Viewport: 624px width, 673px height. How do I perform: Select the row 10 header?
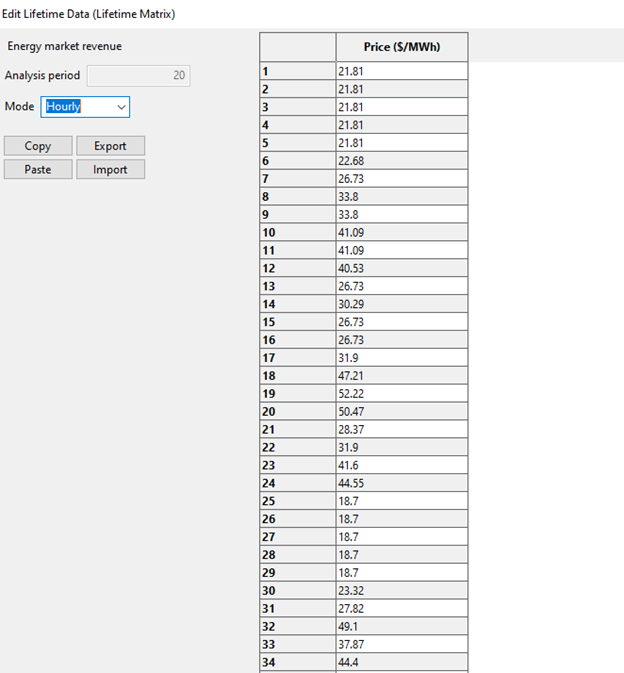point(297,233)
